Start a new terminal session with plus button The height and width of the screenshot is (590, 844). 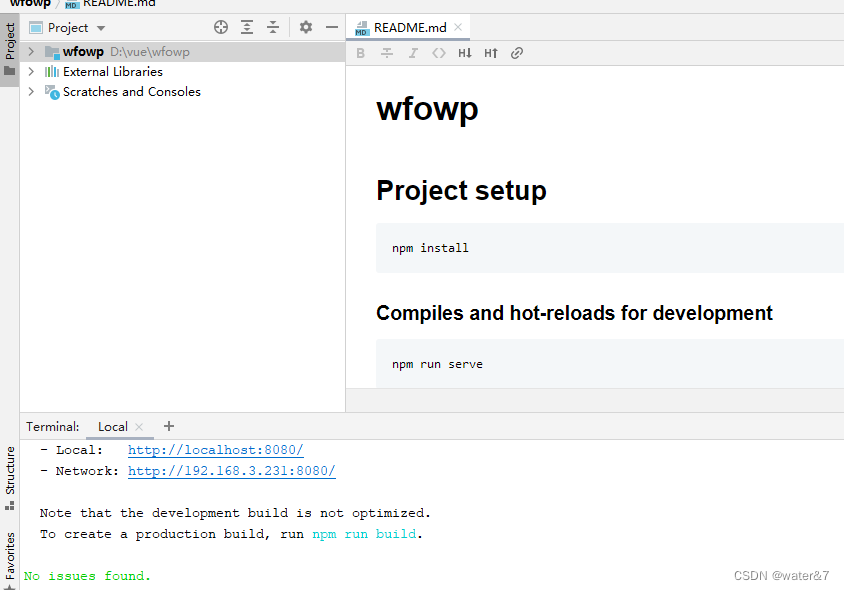coord(168,426)
